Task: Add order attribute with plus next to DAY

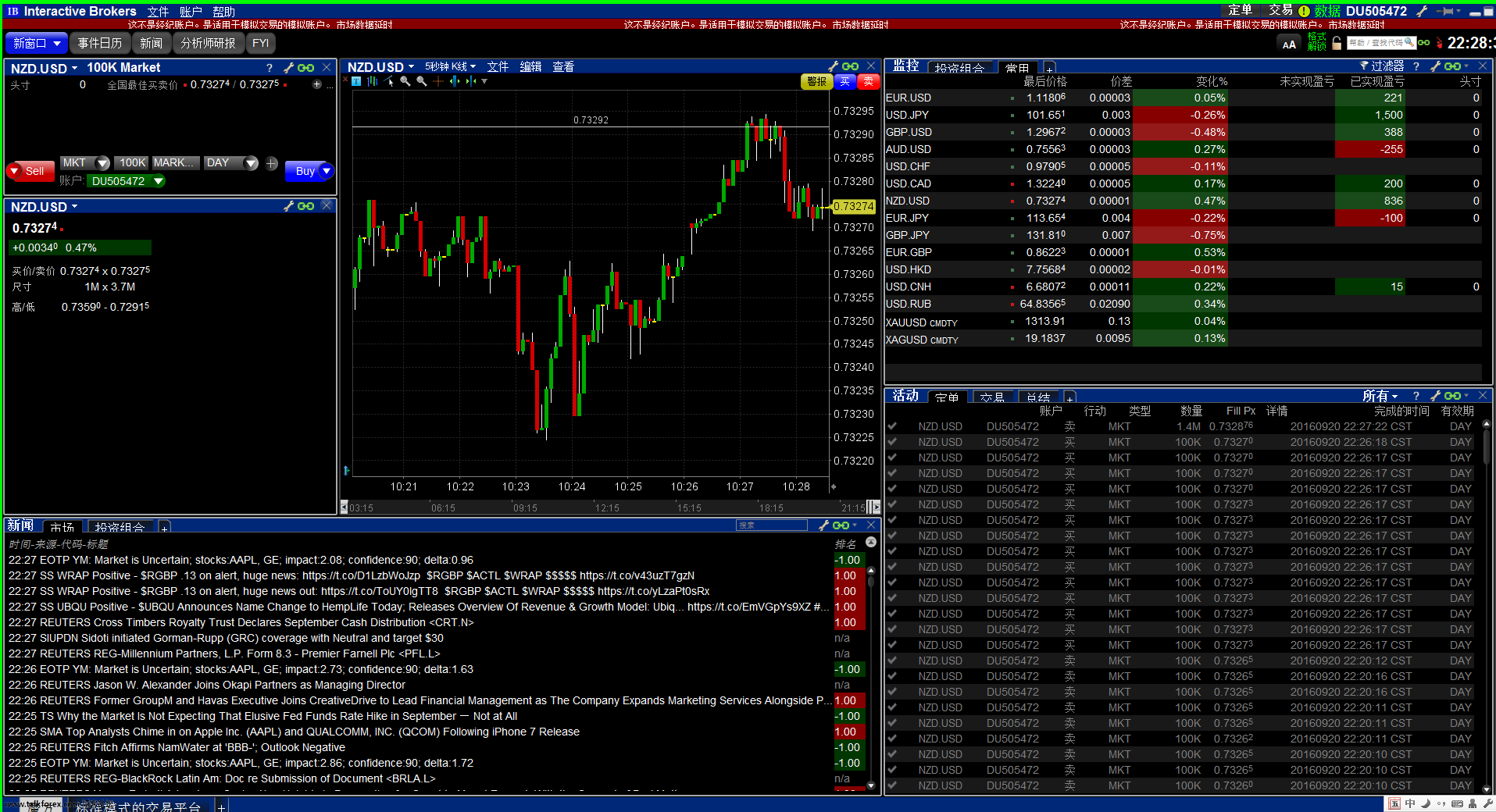Action: (271, 163)
